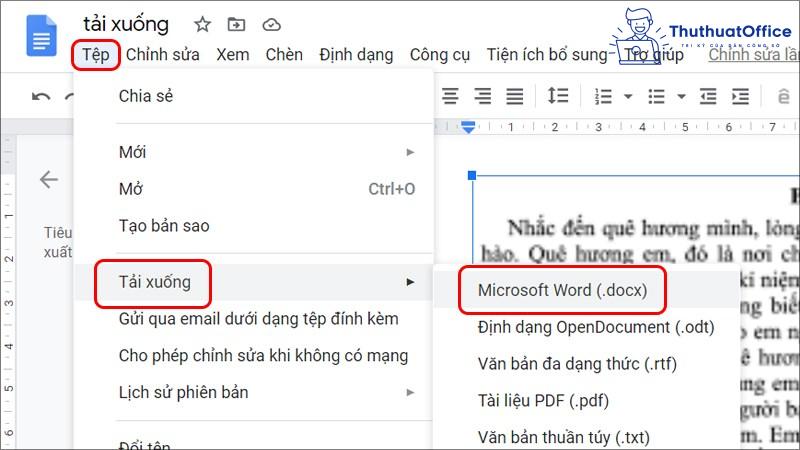This screenshot has height=450, width=800.
Task: Expand the Mới submenu arrow
Action: coord(410,152)
